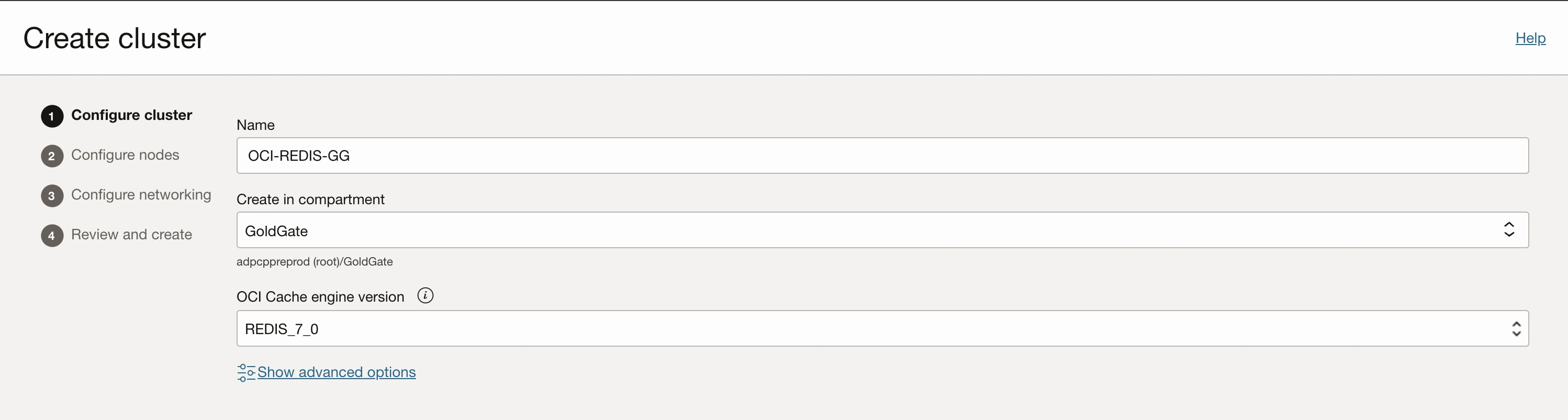Click the Configure cluster step 1 circle

pyautogui.click(x=52, y=116)
